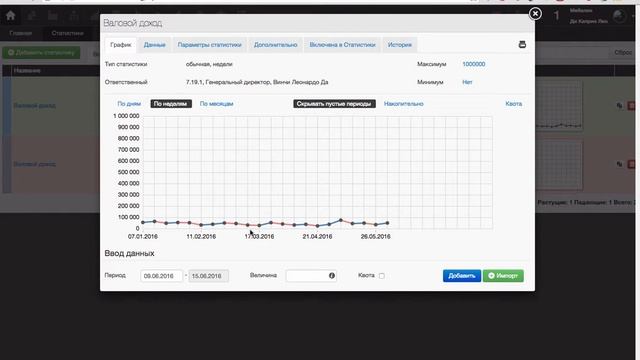This screenshot has width=640, height=360.
Task: Click the printer icon in the dialog
Action: click(x=522, y=44)
